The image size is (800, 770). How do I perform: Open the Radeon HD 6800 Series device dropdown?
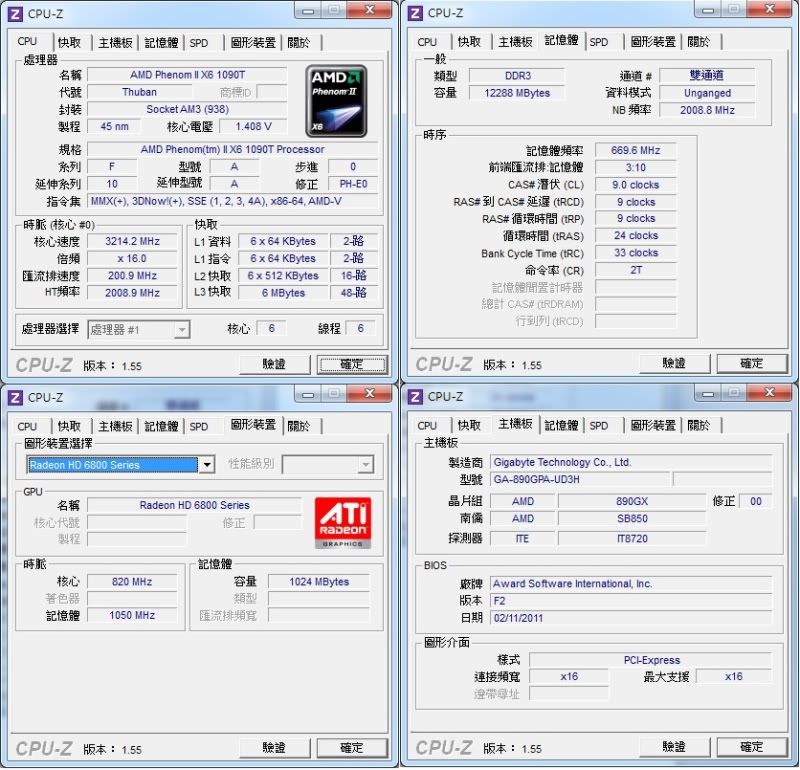click(206, 465)
